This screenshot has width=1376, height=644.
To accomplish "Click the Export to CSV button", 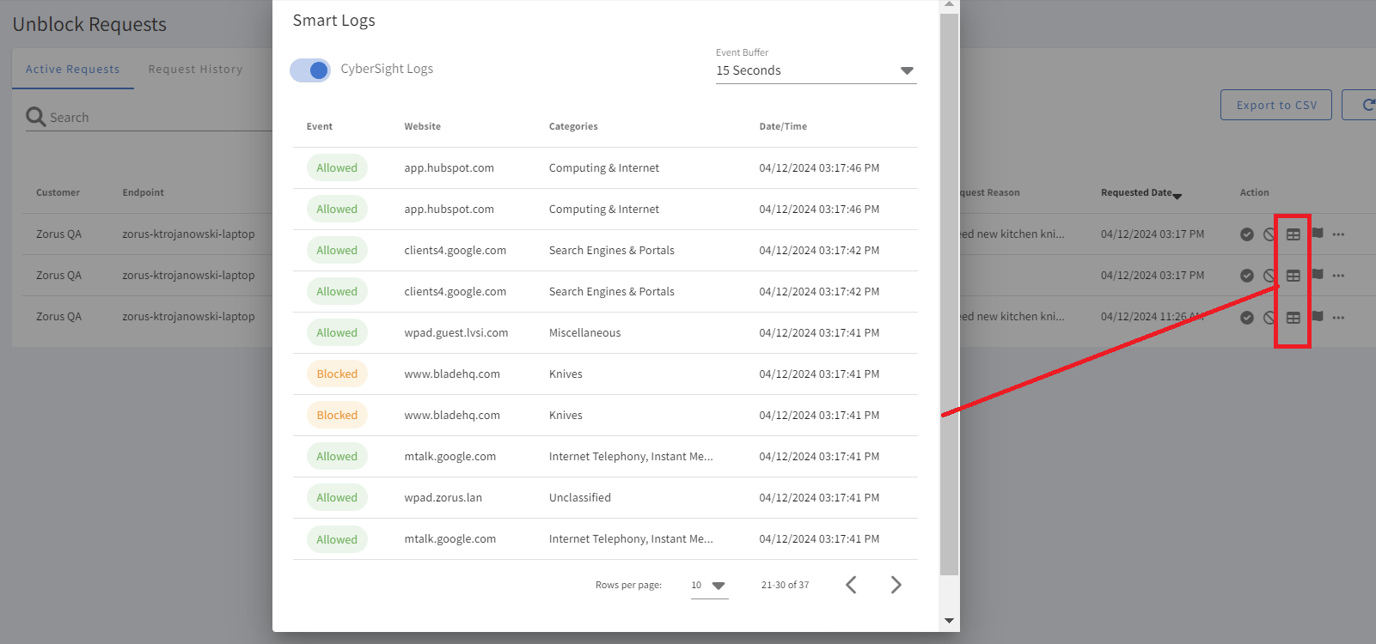I will tap(1276, 105).
